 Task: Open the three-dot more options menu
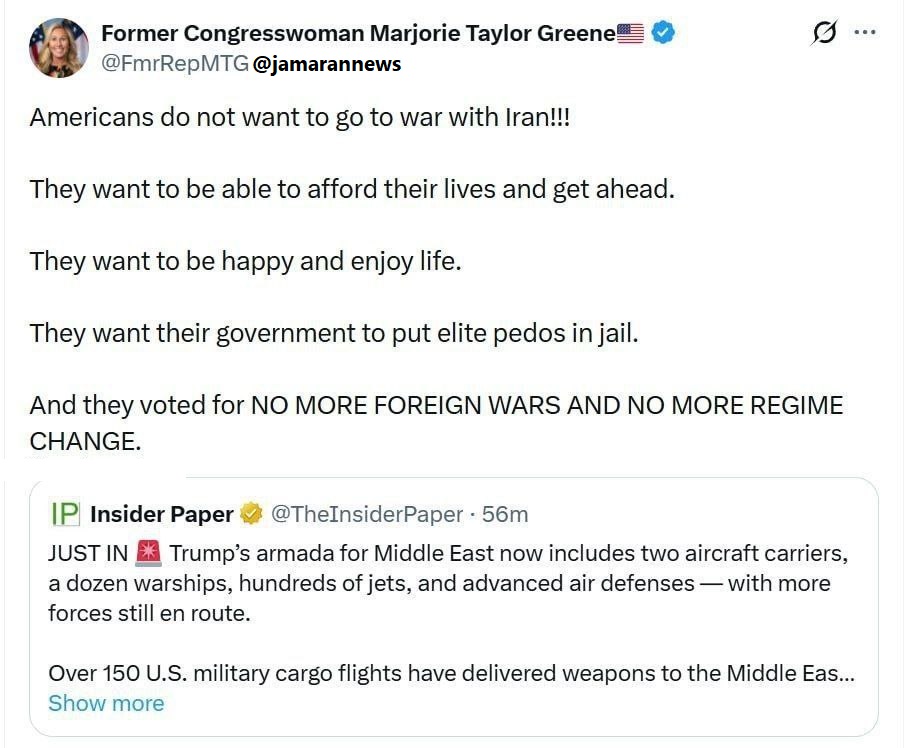864,32
